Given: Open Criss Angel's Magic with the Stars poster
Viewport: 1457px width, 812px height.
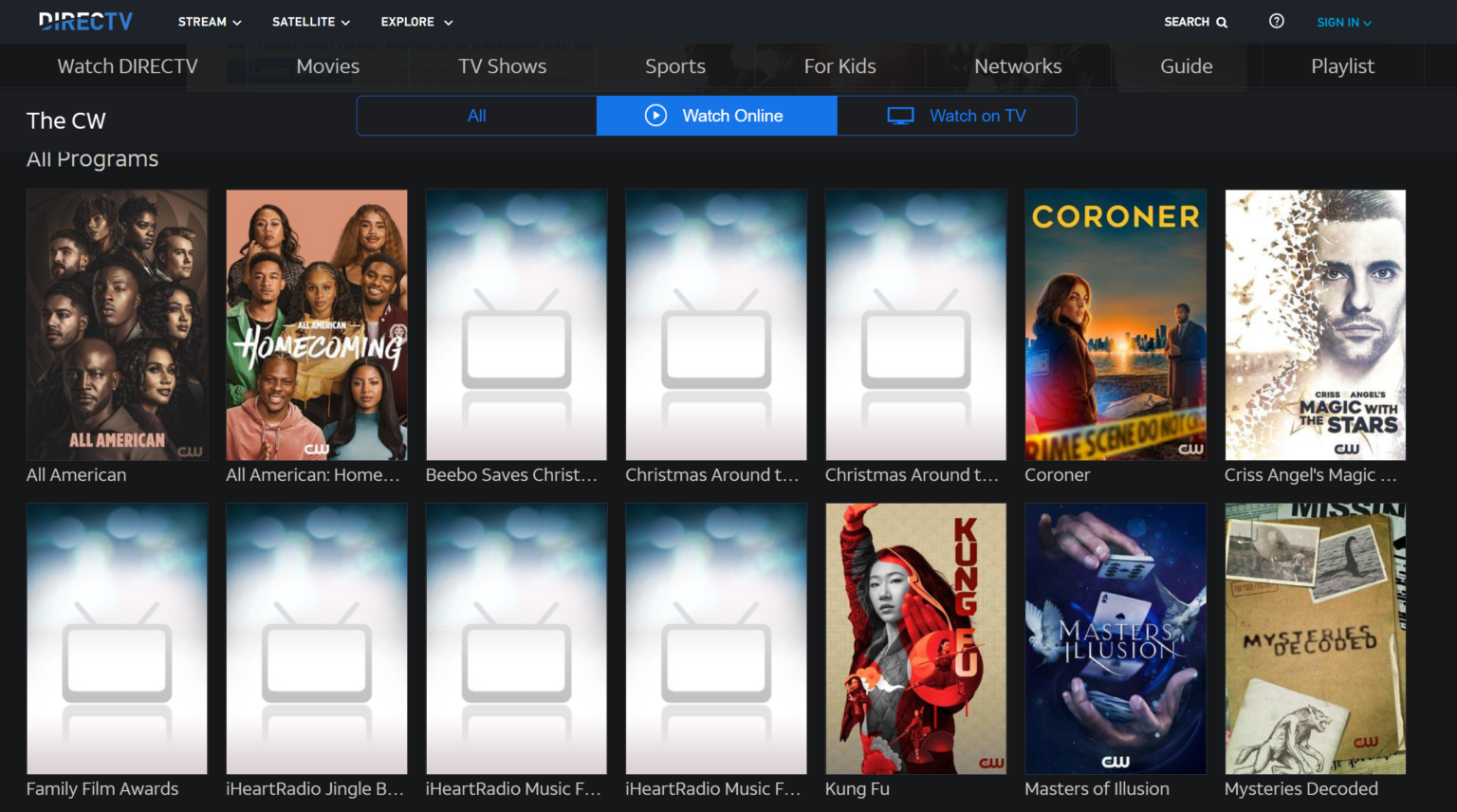Looking at the screenshot, I should [x=1315, y=324].
